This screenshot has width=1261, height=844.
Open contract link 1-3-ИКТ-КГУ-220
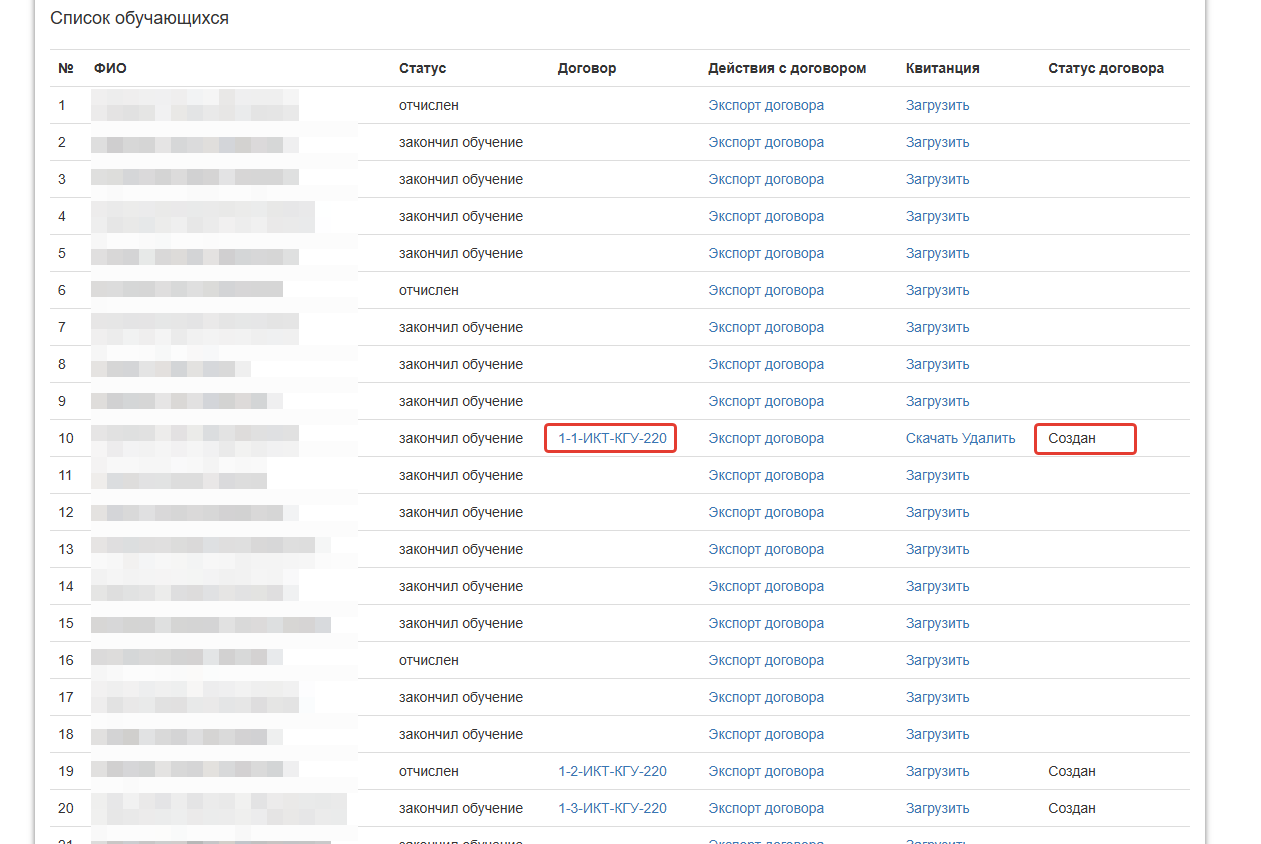[612, 808]
